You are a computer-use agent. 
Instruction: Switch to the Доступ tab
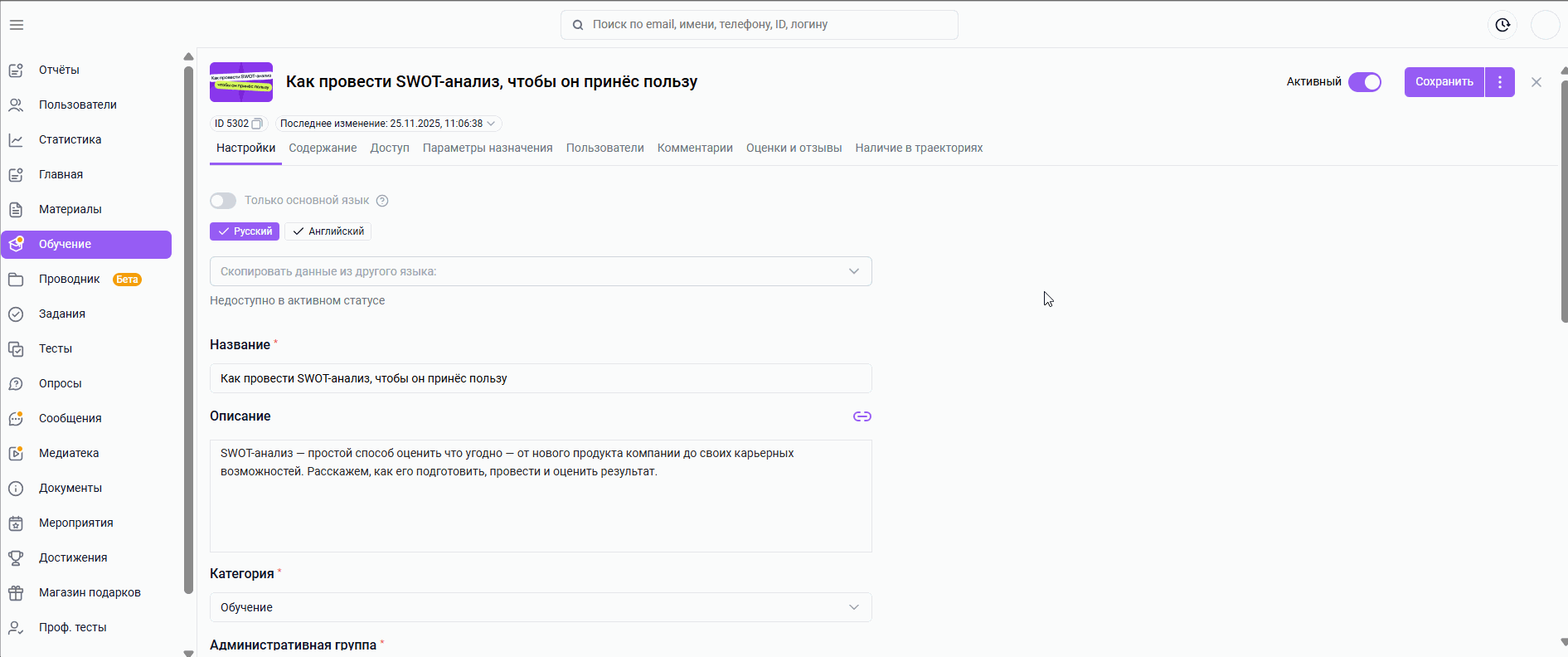click(x=390, y=148)
